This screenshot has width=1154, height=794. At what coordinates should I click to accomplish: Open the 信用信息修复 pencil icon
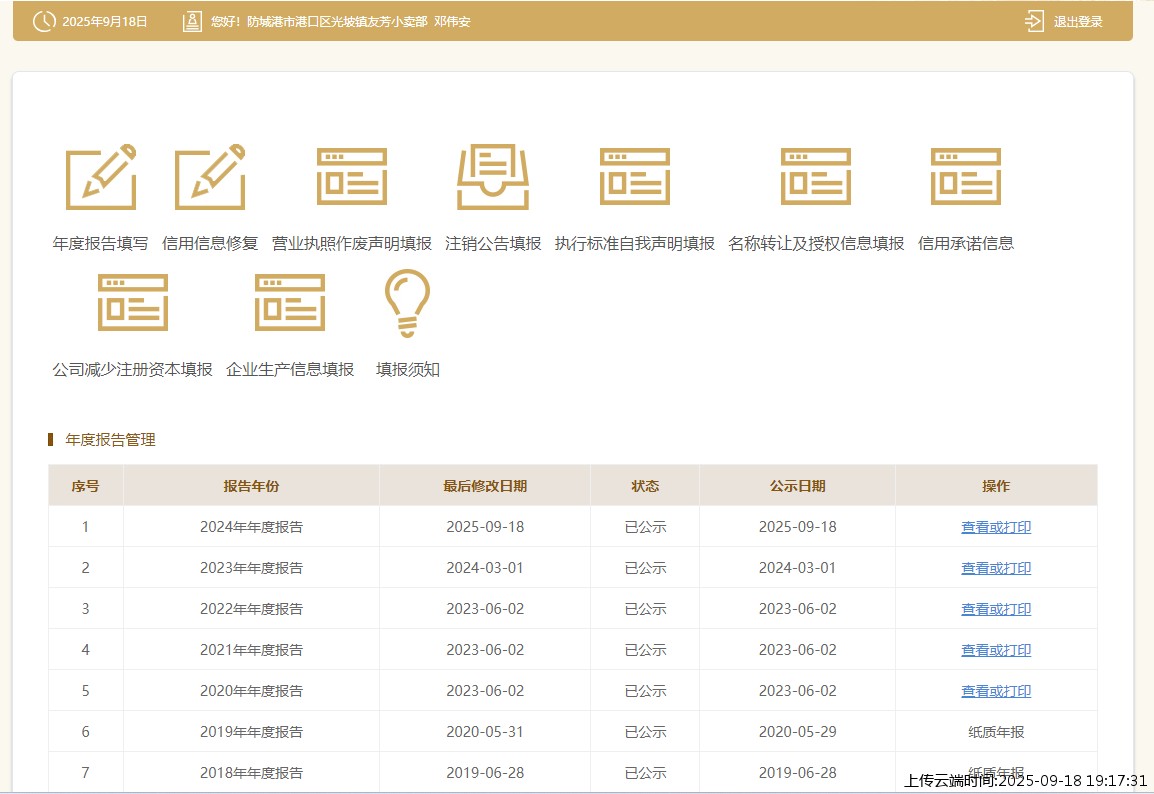210,177
